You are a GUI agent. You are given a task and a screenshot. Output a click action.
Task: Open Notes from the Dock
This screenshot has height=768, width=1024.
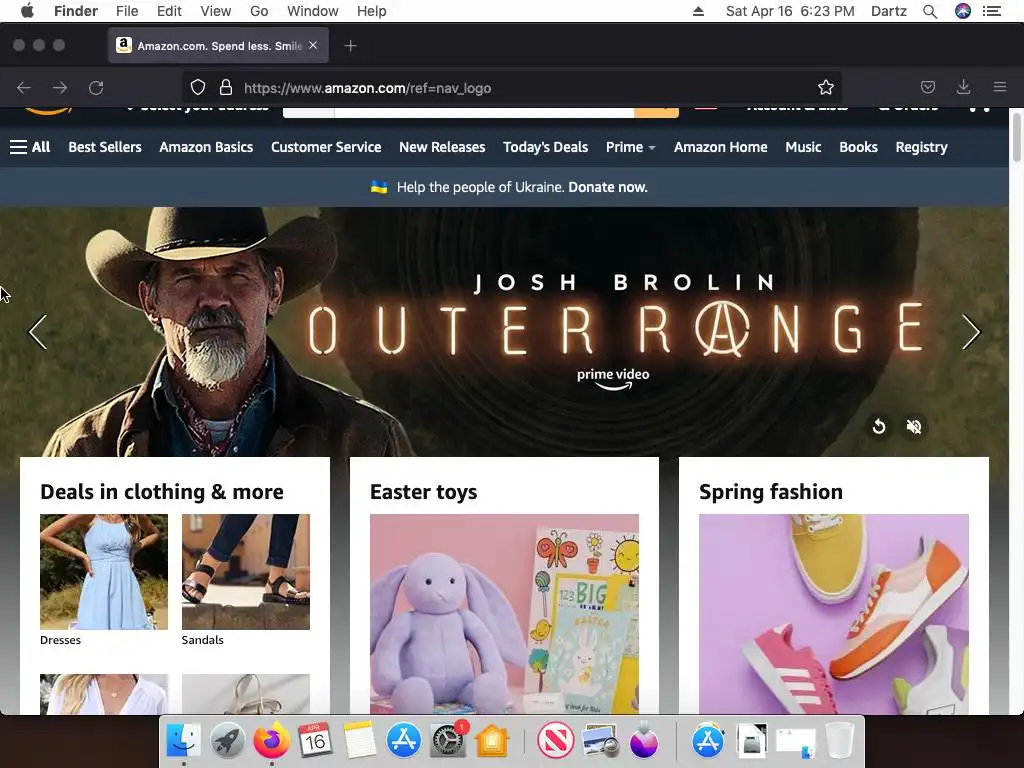coord(359,740)
